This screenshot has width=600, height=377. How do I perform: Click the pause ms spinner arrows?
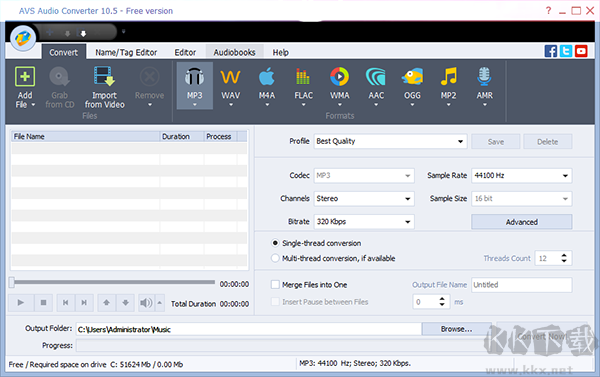pos(442,302)
